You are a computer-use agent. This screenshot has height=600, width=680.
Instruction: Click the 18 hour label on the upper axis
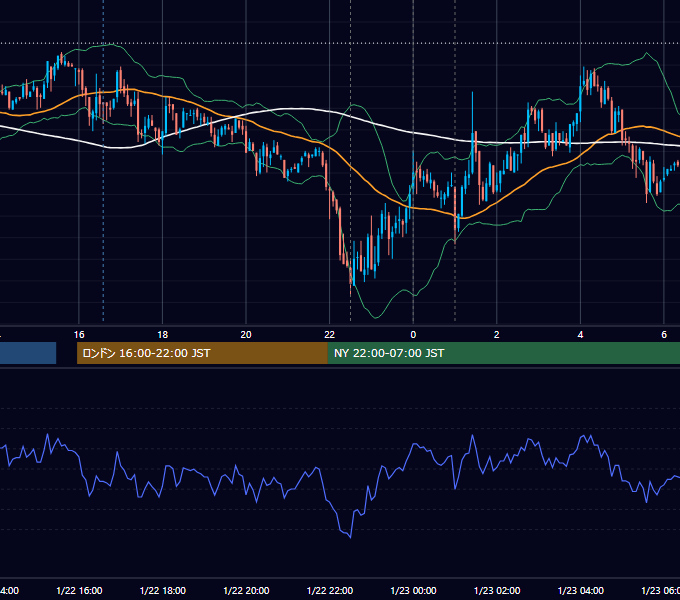point(163,334)
